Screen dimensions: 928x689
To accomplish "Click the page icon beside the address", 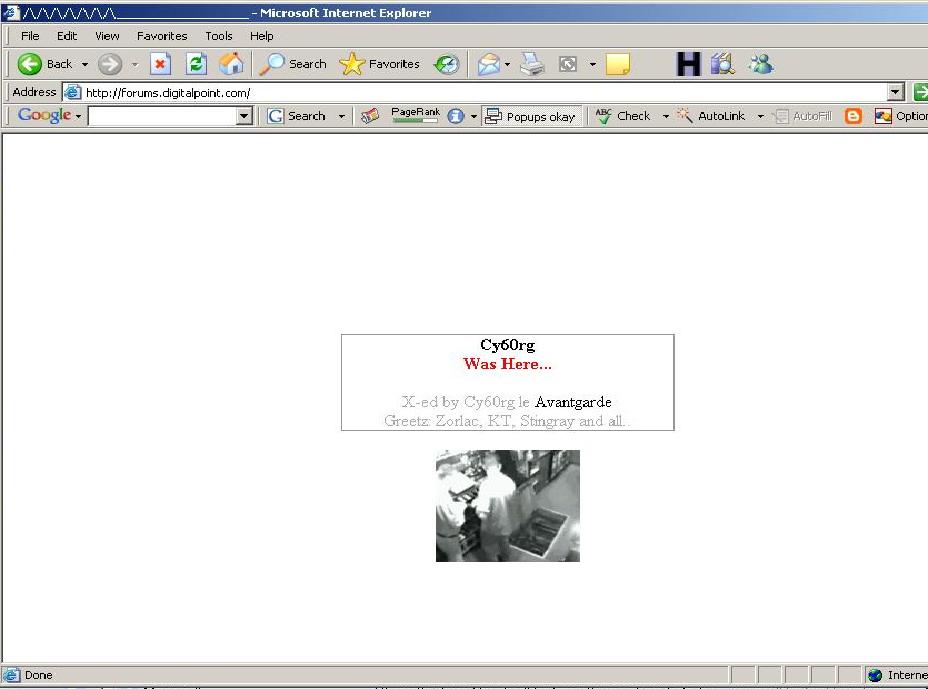I will [72, 92].
